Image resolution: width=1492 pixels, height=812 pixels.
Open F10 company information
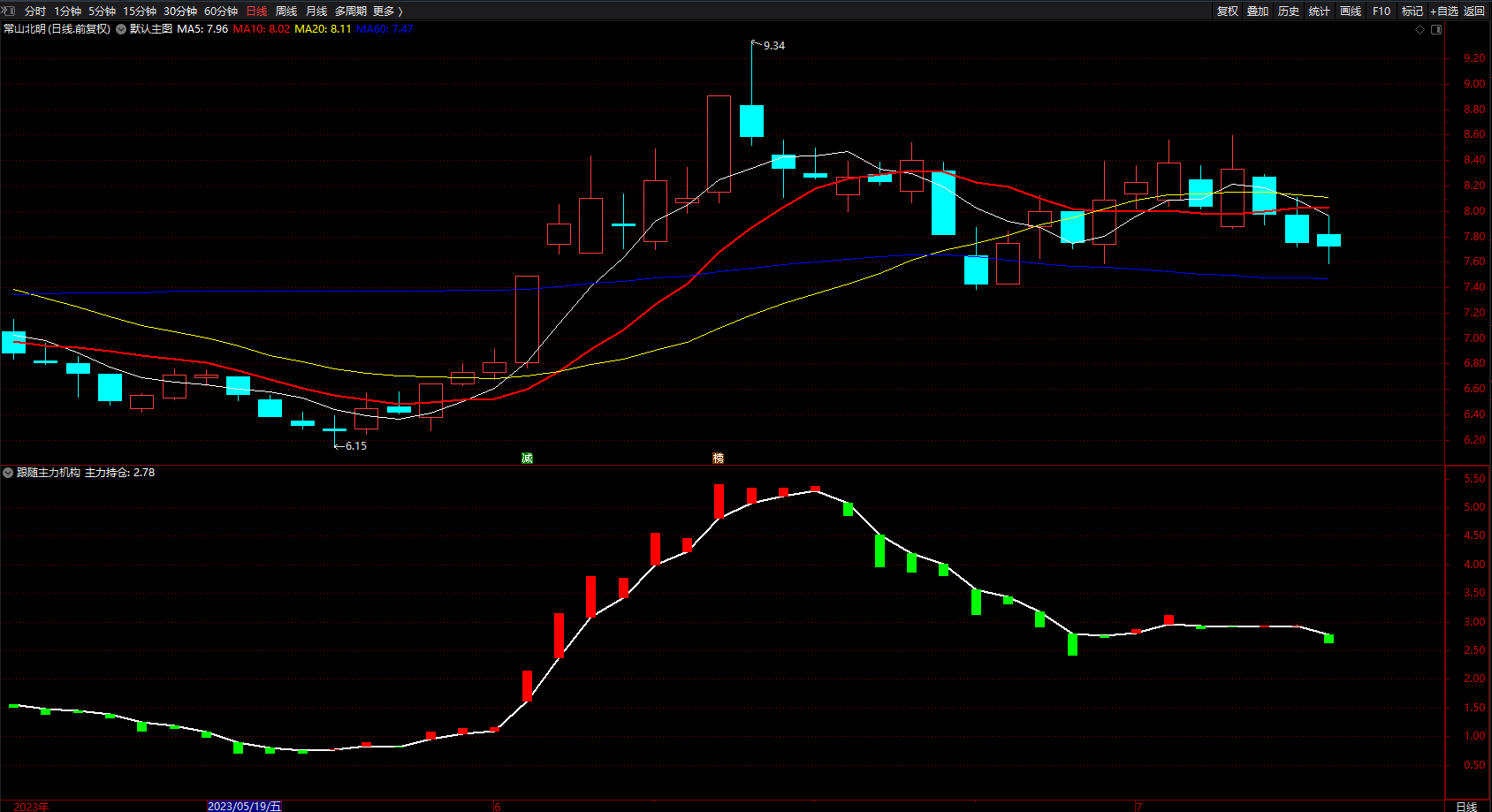1382,11
